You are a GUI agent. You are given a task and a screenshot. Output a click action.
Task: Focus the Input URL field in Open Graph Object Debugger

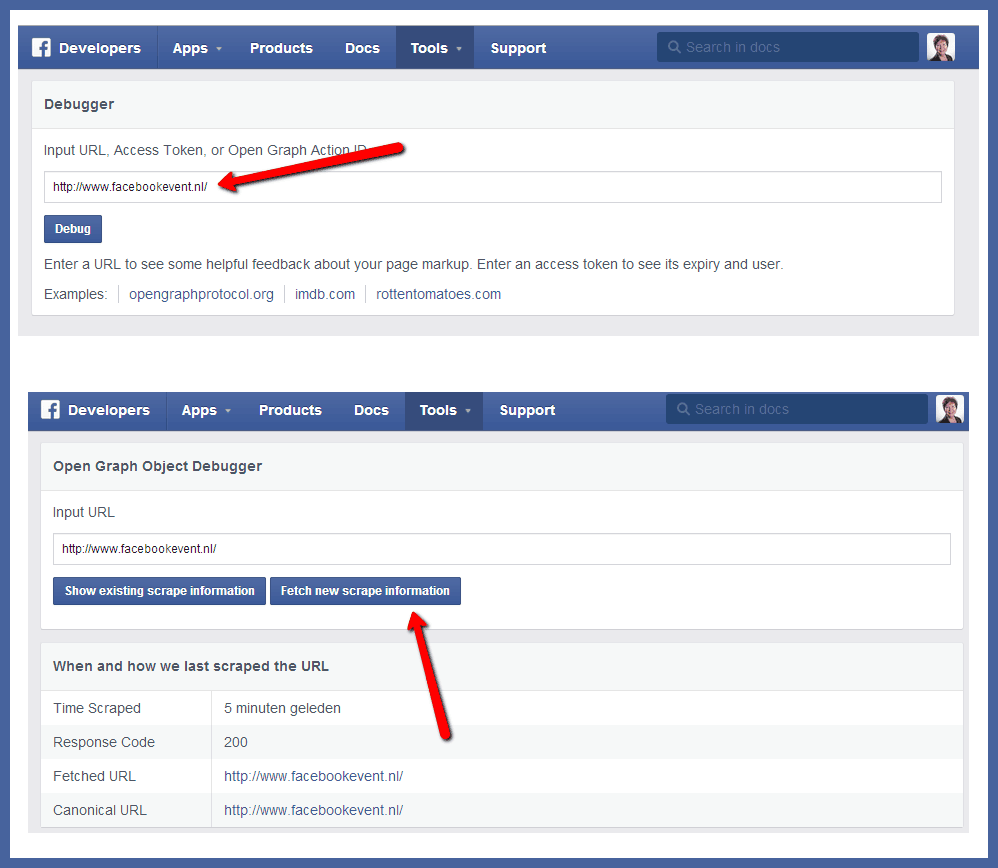coord(502,549)
